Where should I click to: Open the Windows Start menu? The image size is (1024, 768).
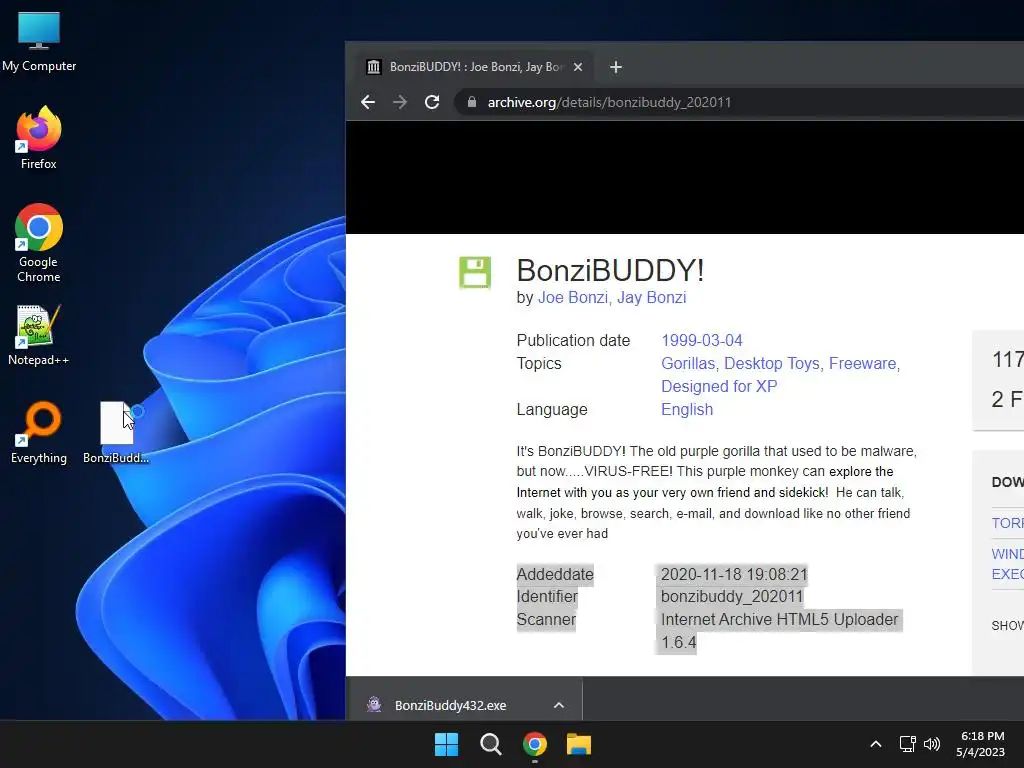pyautogui.click(x=446, y=744)
